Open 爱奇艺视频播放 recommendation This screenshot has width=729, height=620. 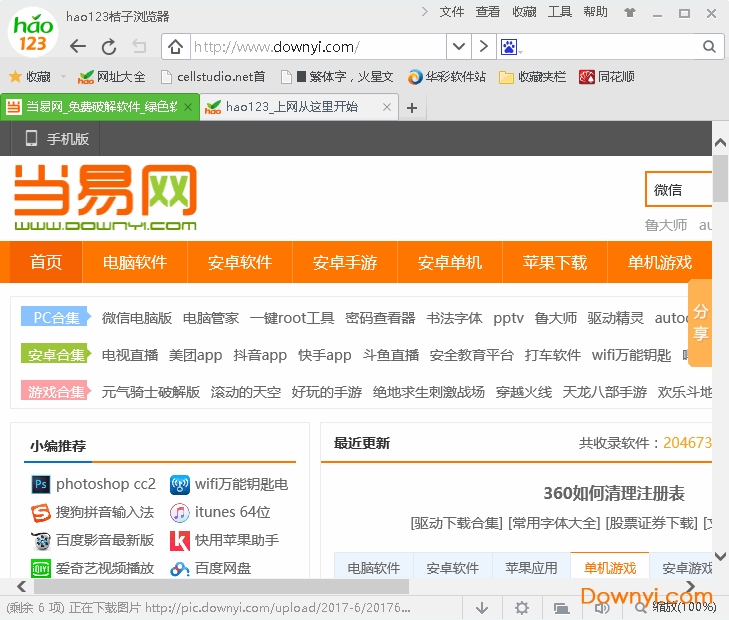[92, 568]
